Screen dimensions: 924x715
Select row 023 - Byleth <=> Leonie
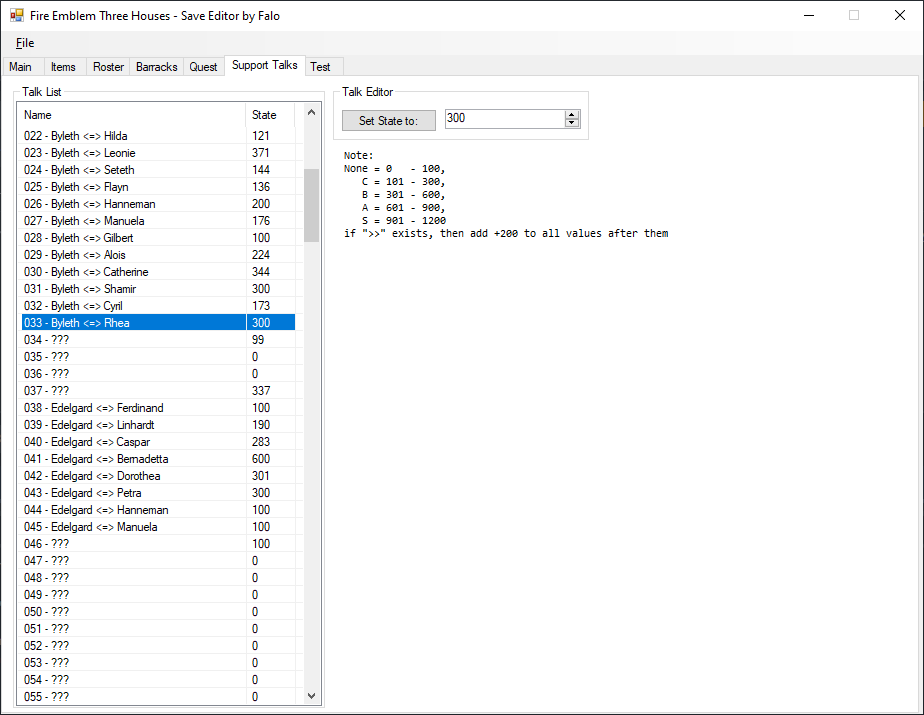pyautogui.click(x=159, y=153)
